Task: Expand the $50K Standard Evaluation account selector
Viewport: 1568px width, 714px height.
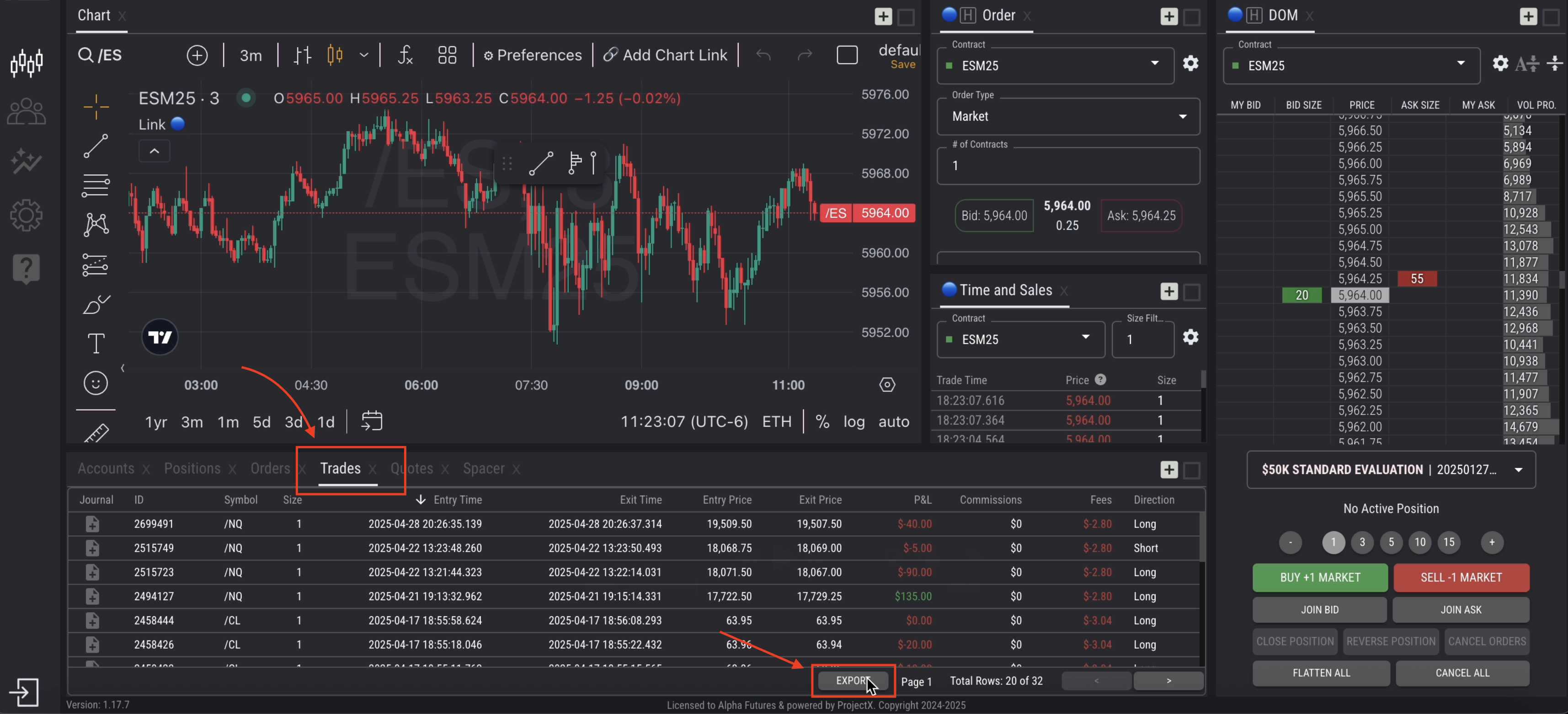Action: pyautogui.click(x=1517, y=470)
